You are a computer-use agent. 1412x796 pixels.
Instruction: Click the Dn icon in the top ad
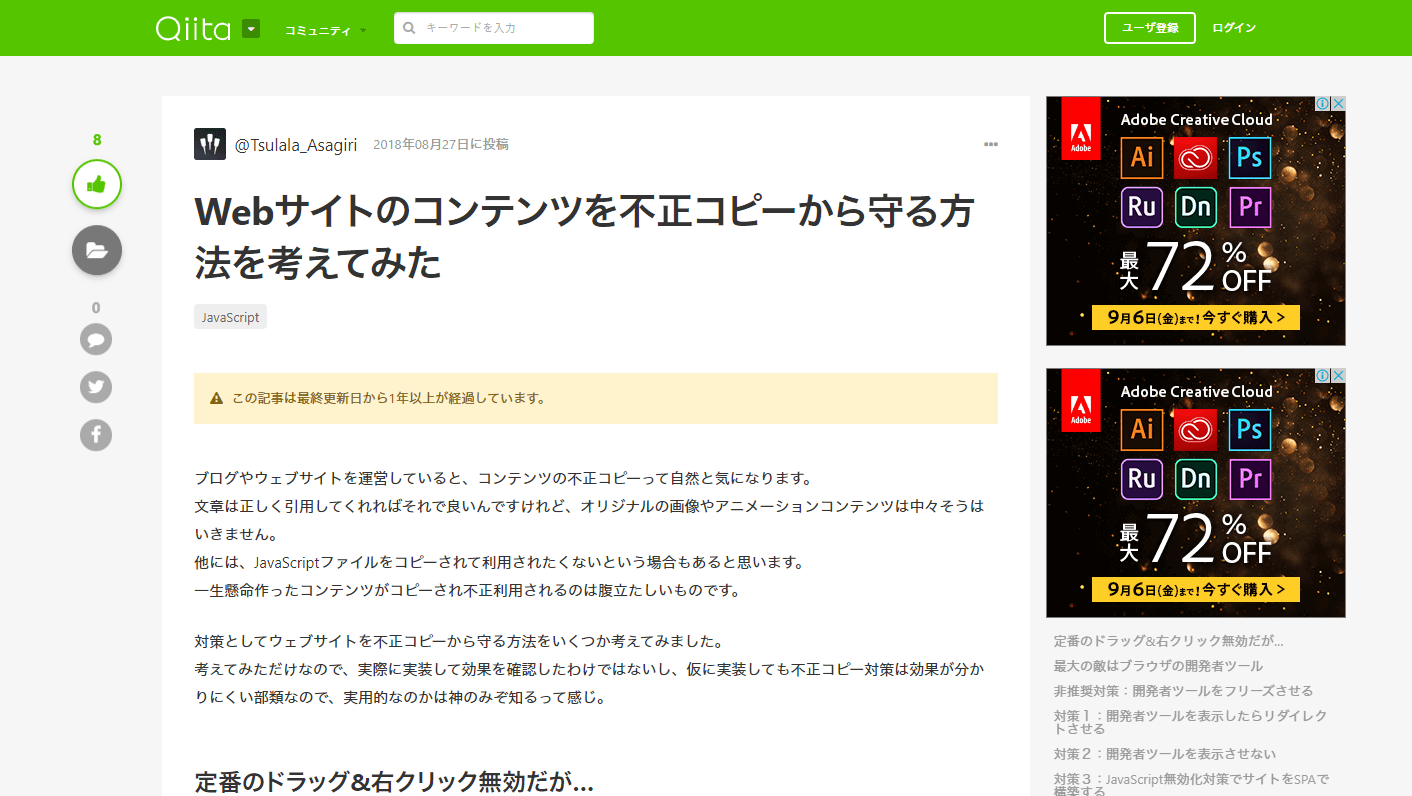click(1196, 207)
